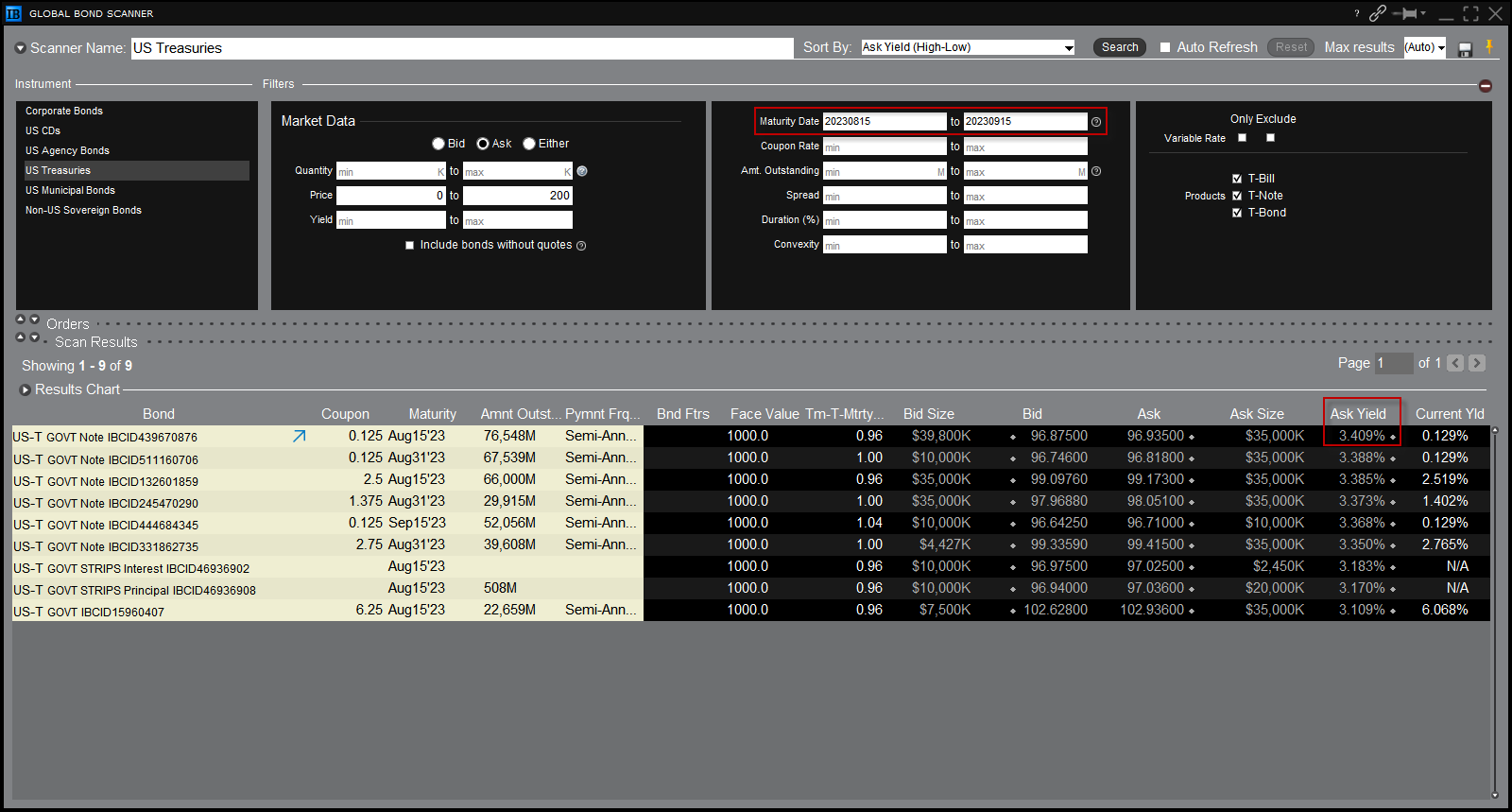Viewport: 1512px width, 812px height.
Task: Click the Price maximum field showing 200
Action: pos(518,196)
